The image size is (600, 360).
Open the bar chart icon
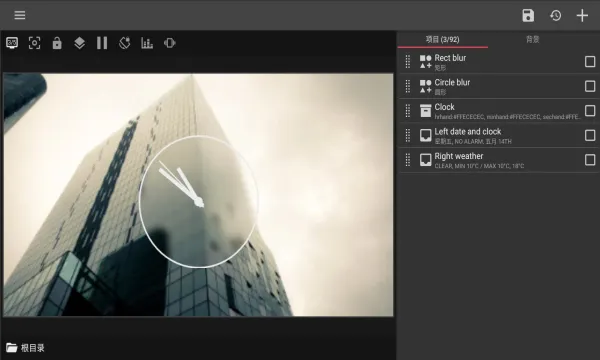tap(147, 43)
